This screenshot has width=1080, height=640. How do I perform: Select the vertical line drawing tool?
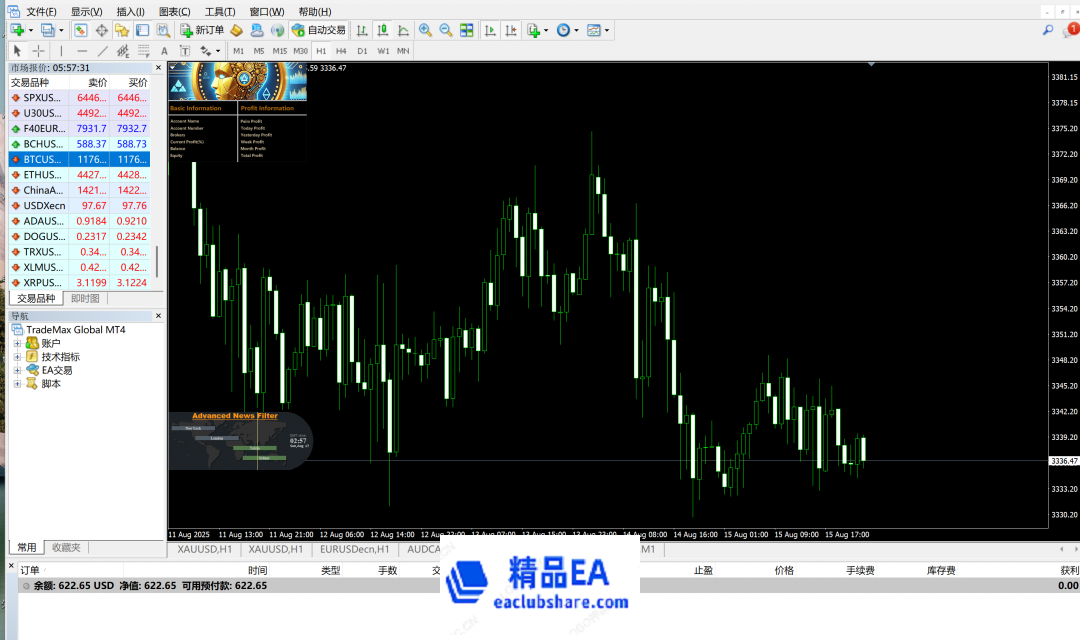(x=61, y=50)
